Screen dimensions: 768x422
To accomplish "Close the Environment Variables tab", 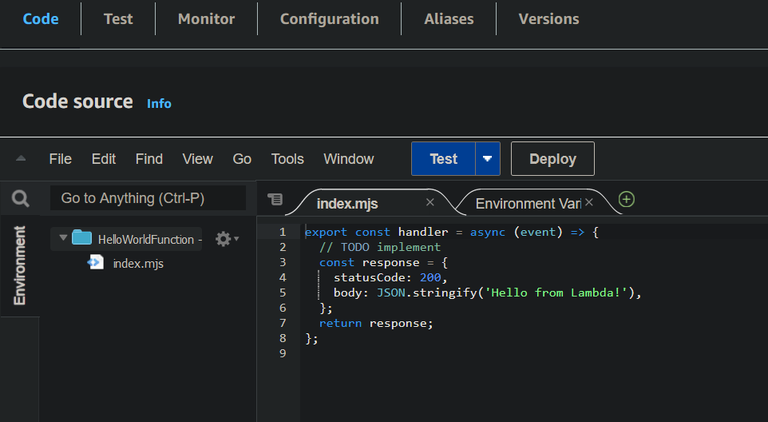I will tap(589, 203).
